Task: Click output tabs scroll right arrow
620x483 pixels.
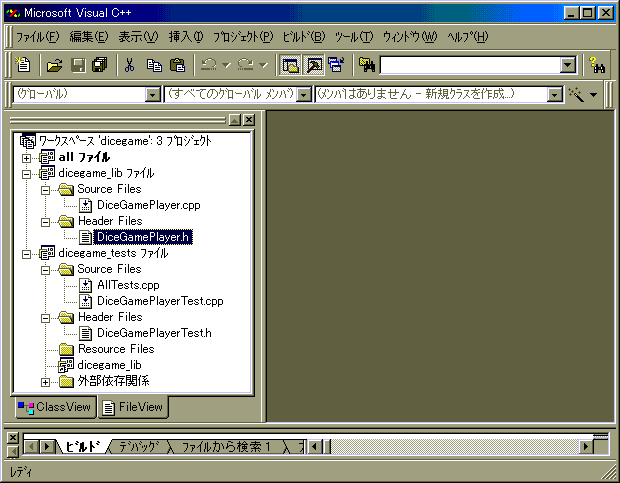Action: (47, 447)
